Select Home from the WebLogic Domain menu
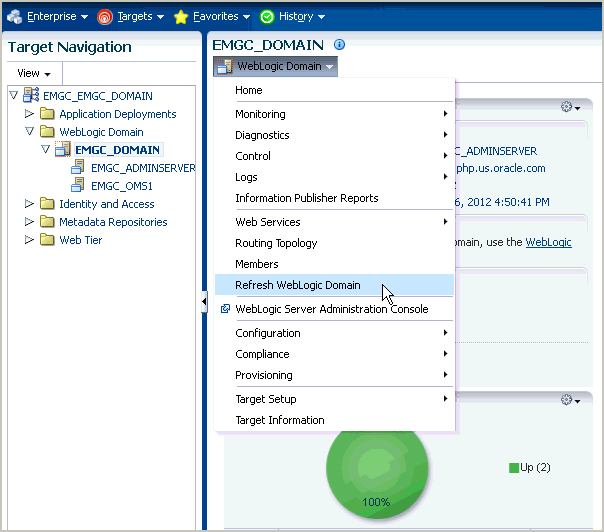This screenshot has height=532, width=604. click(334, 90)
